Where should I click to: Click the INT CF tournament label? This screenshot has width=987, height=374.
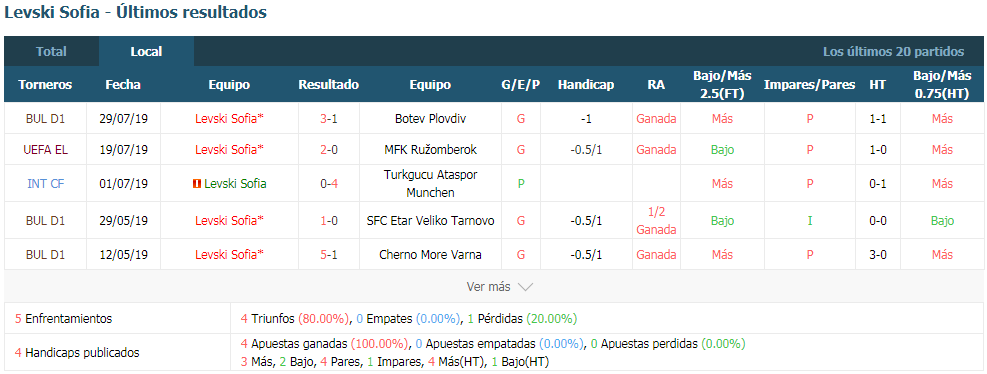[x=45, y=184]
